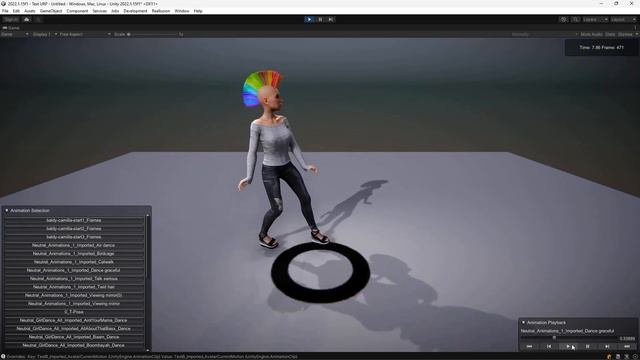Select baldy-camilla-start3_Frames animation

74,237
